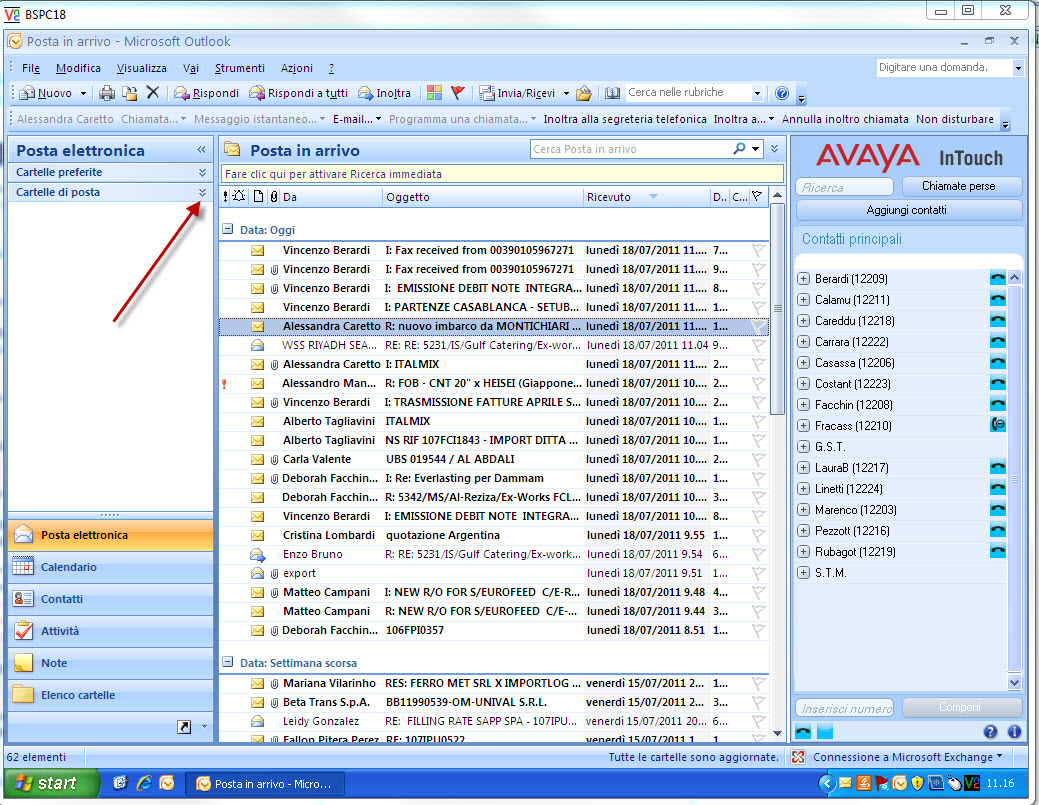Expand contact Calamu (12211)
The image size is (1039, 805).
pyautogui.click(x=803, y=299)
